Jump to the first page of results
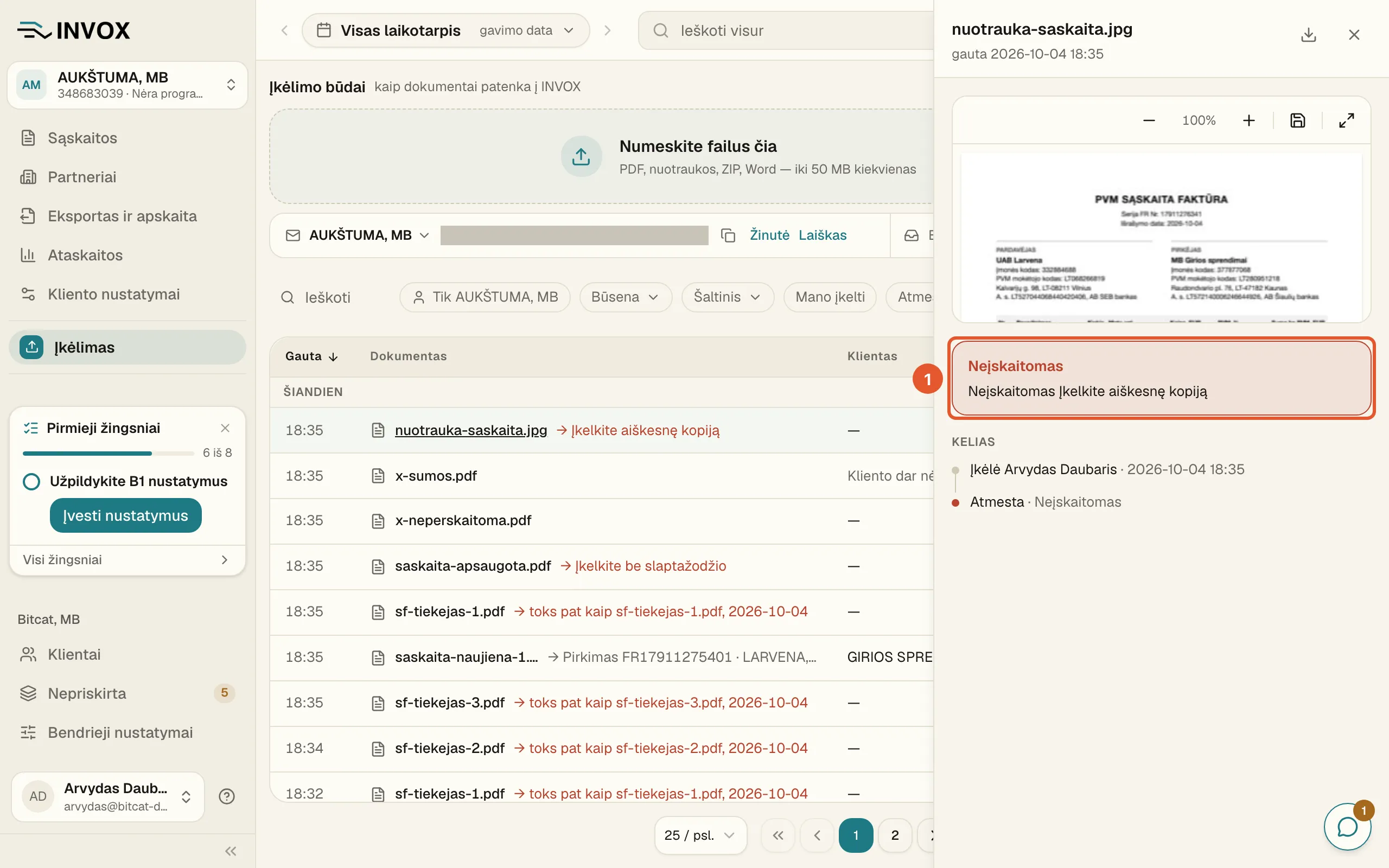 coord(778,835)
